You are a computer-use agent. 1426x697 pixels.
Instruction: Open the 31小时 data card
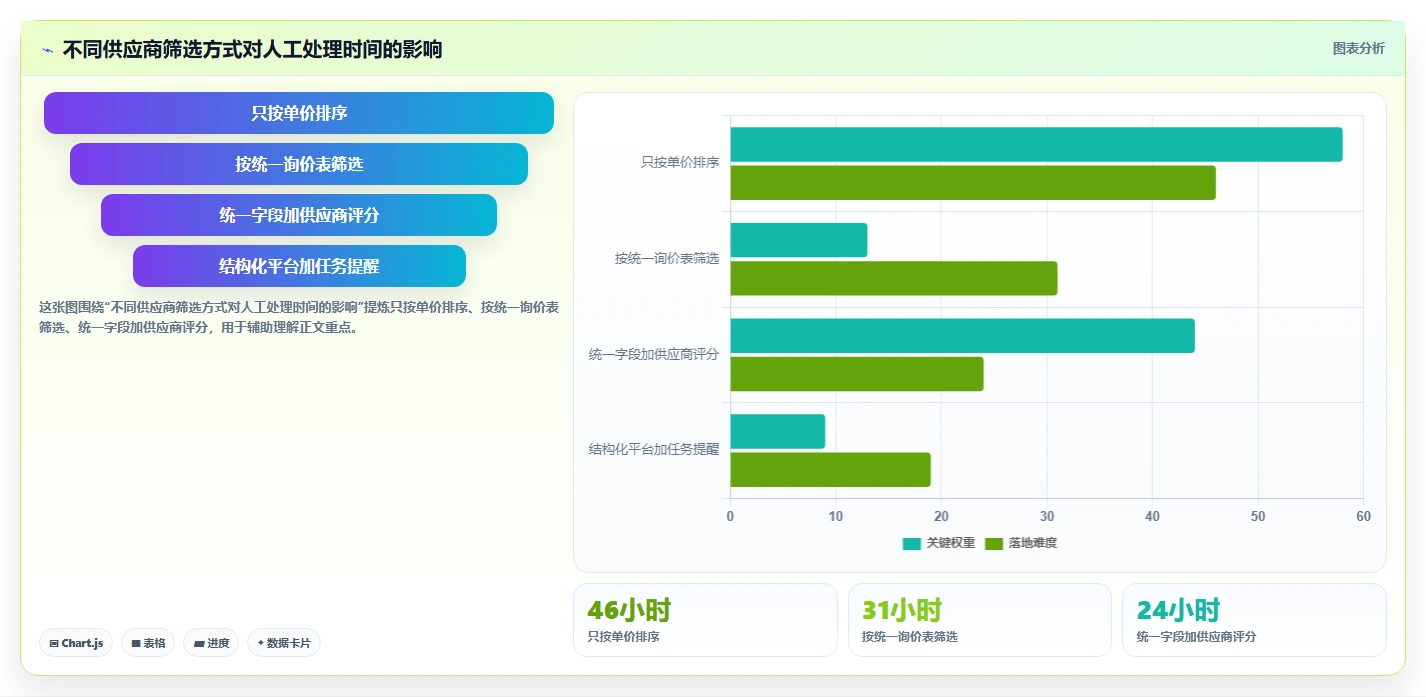coord(980,620)
